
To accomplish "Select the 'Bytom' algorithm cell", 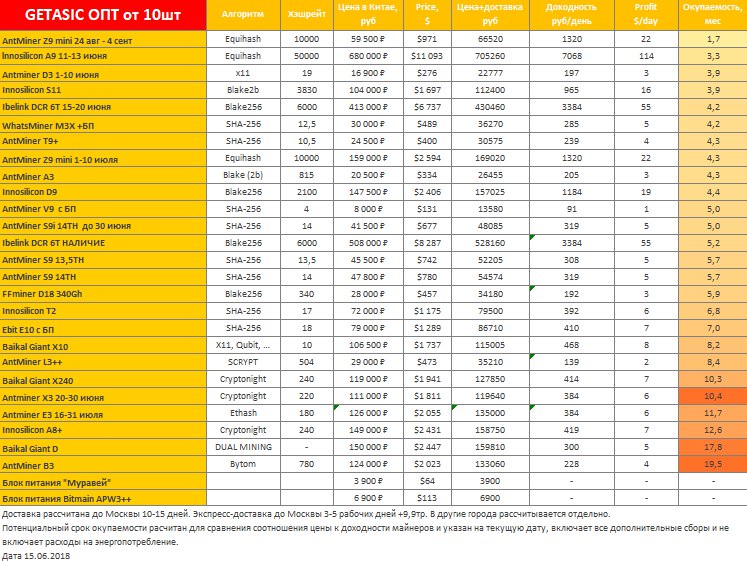I will 243,464.
